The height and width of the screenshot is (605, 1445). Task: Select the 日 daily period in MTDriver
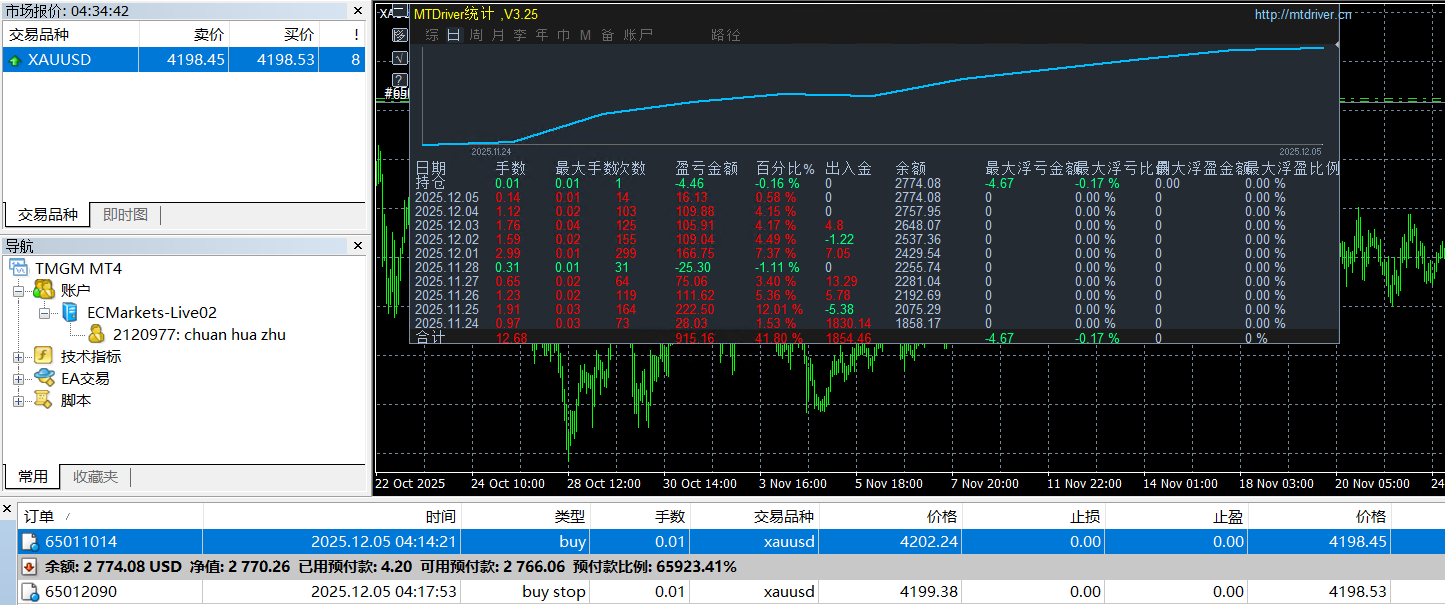(x=454, y=35)
